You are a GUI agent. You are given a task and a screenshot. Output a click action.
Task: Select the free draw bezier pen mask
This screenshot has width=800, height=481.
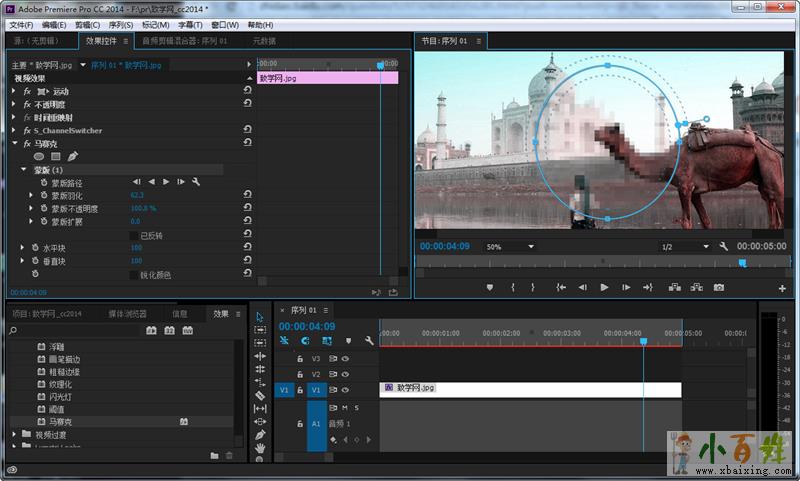[72, 157]
